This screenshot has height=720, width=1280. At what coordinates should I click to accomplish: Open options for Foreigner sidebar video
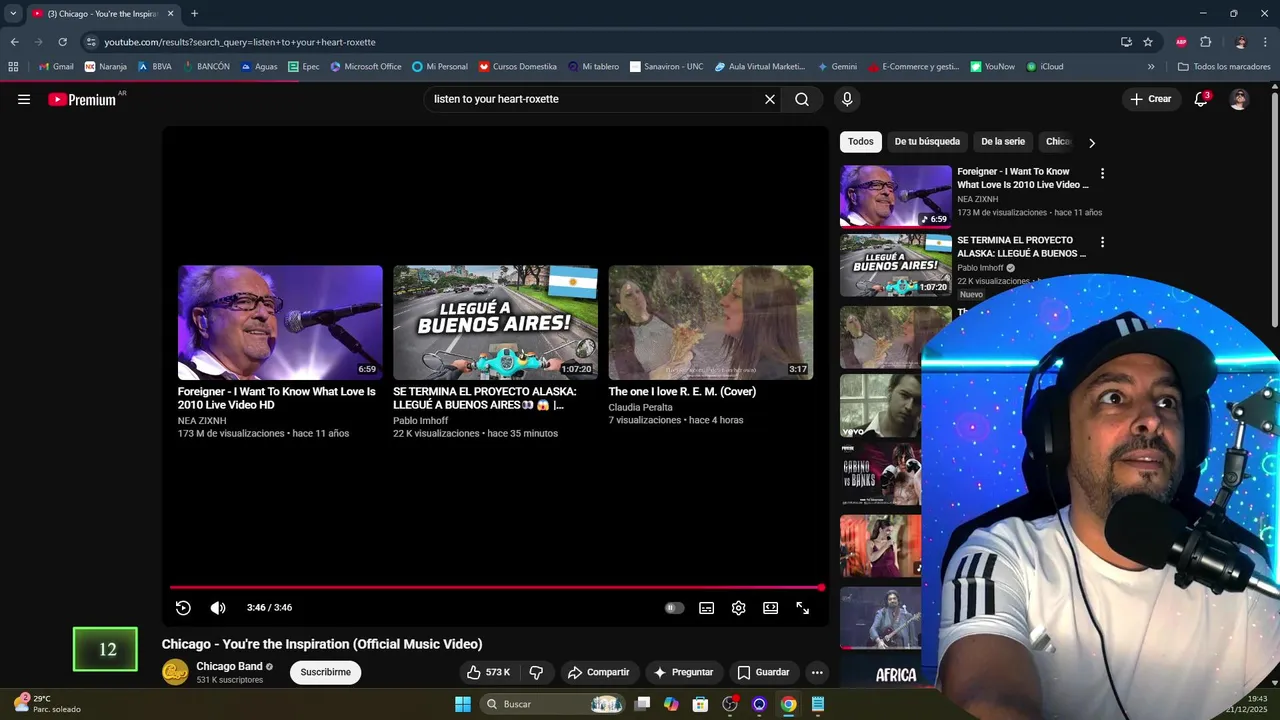(x=1102, y=173)
